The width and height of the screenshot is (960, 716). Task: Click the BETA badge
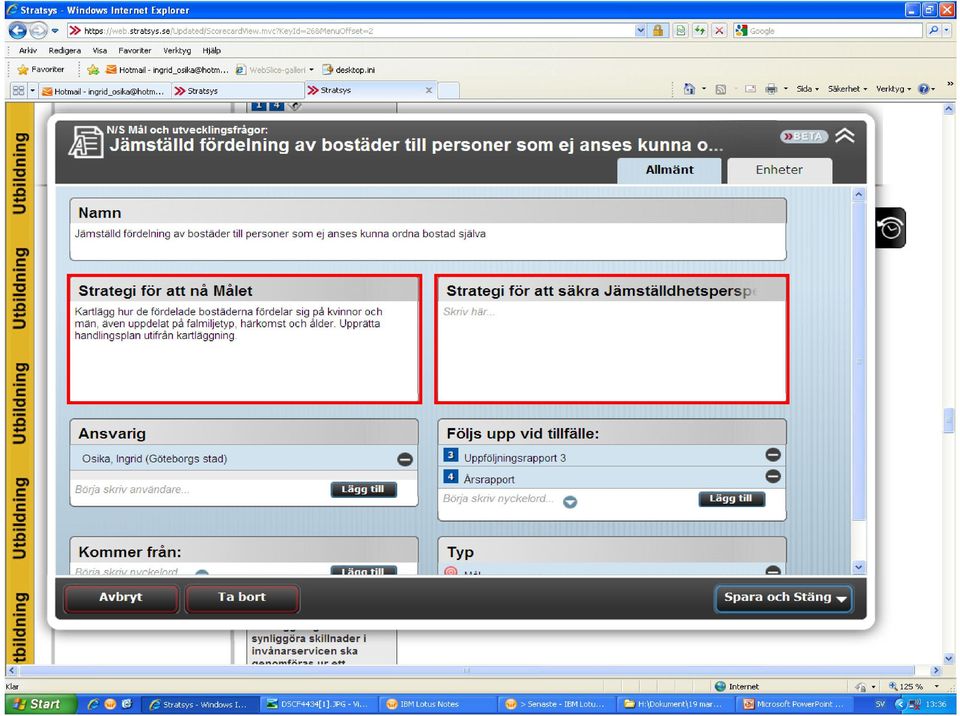(x=804, y=136)
